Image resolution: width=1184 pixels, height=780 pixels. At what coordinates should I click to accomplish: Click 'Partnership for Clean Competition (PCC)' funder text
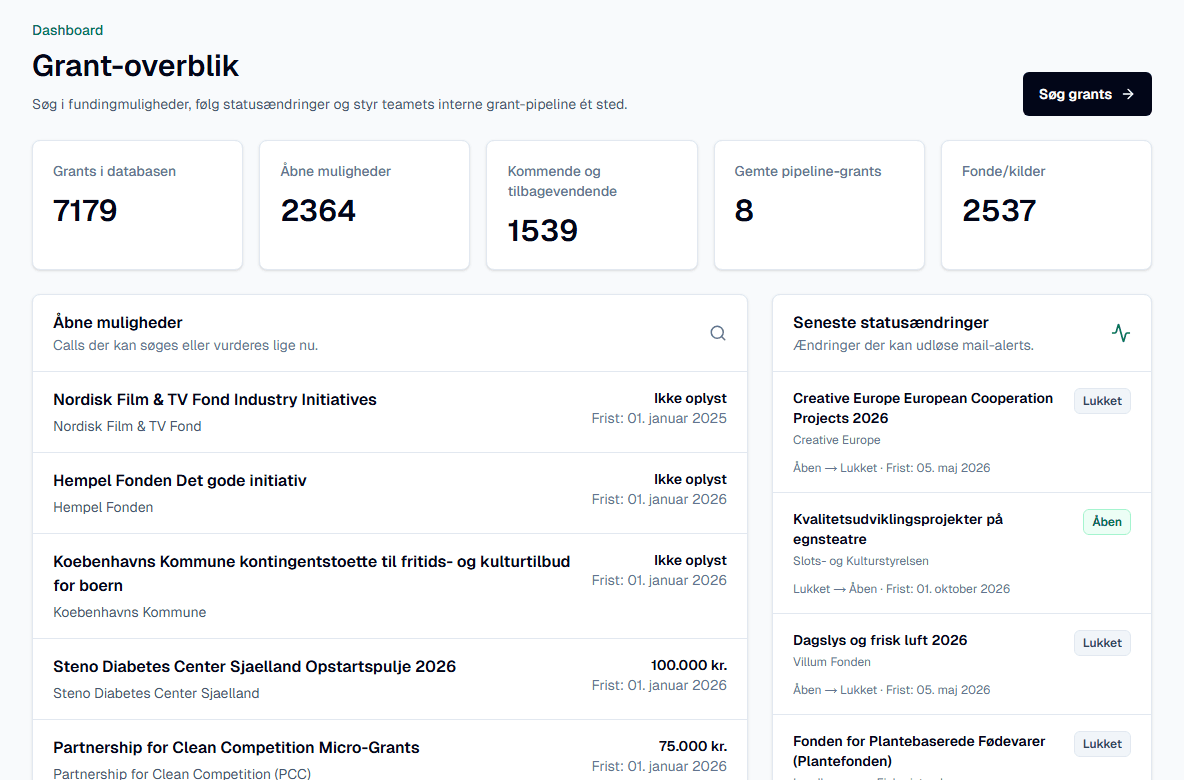[181, 774]
